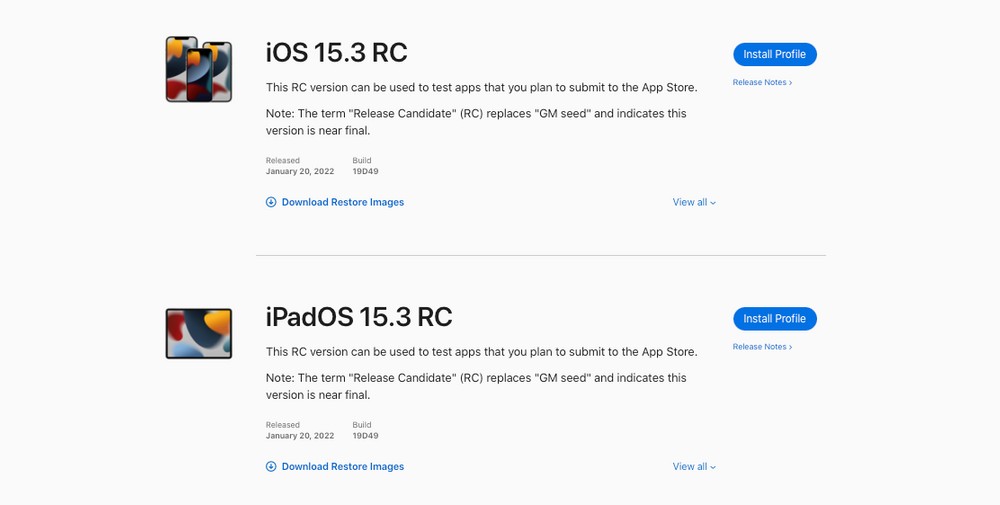1000x505 pixels.
Task: Install the iPadOS 15.3 RC profile
Action: [x=775, y=318]
